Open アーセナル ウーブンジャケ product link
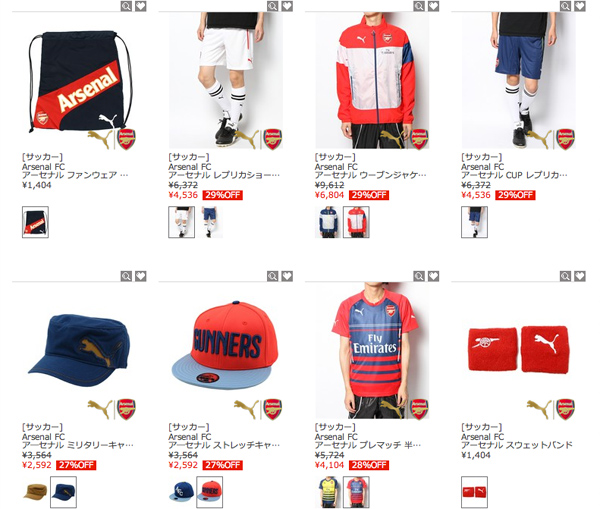Viewport: 600px width, 509px height. point(370,175)
